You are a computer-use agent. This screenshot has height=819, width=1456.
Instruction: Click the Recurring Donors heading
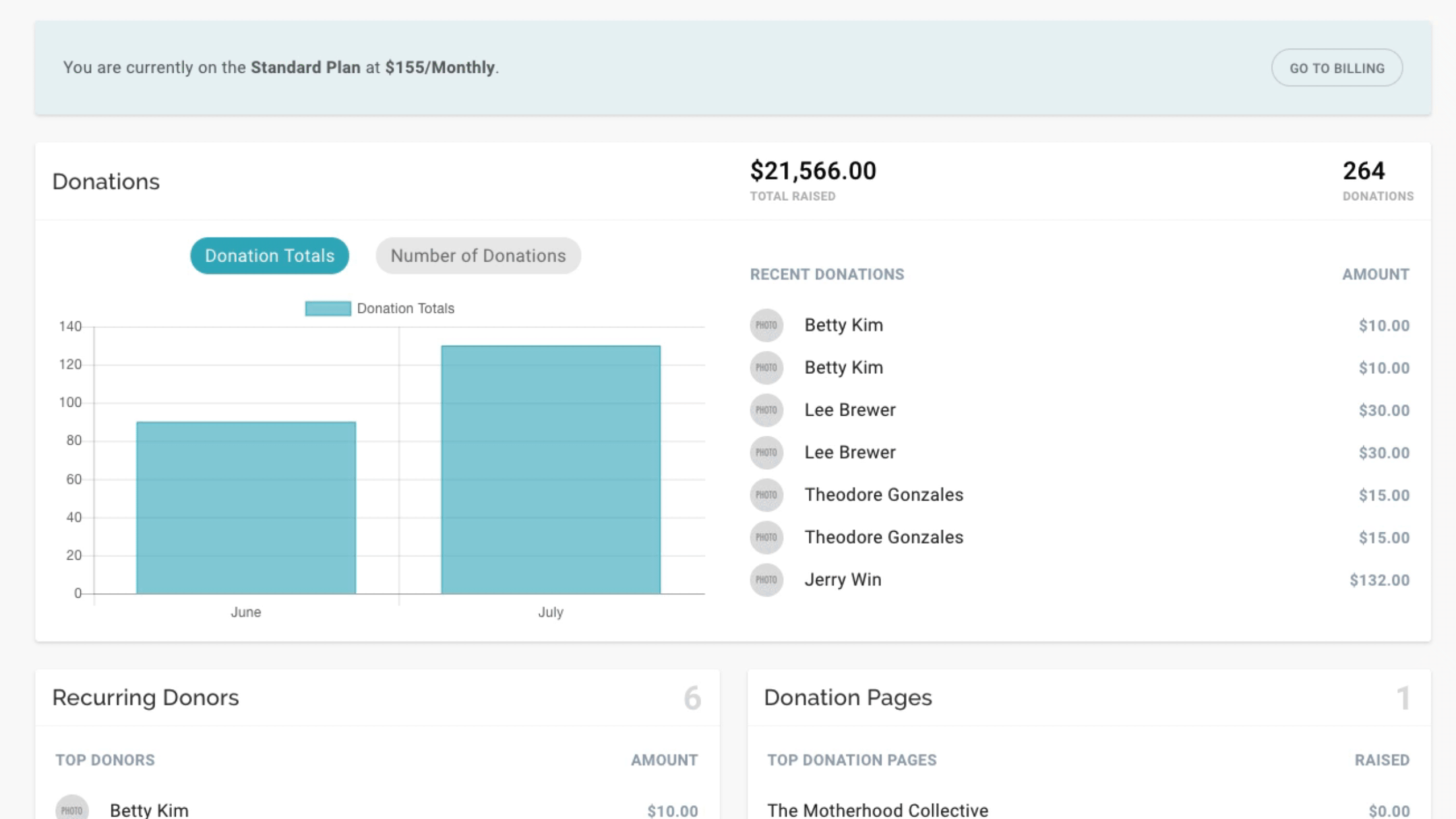click(146, 698)
